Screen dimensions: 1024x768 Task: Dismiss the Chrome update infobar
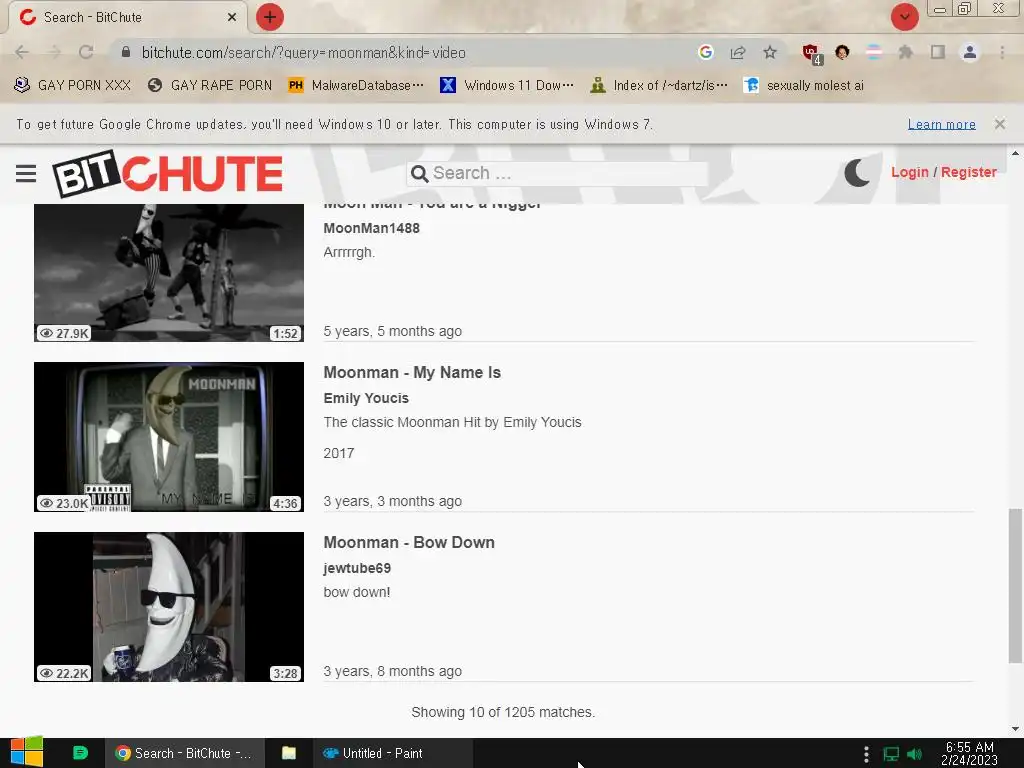[x=1000, y=123]
